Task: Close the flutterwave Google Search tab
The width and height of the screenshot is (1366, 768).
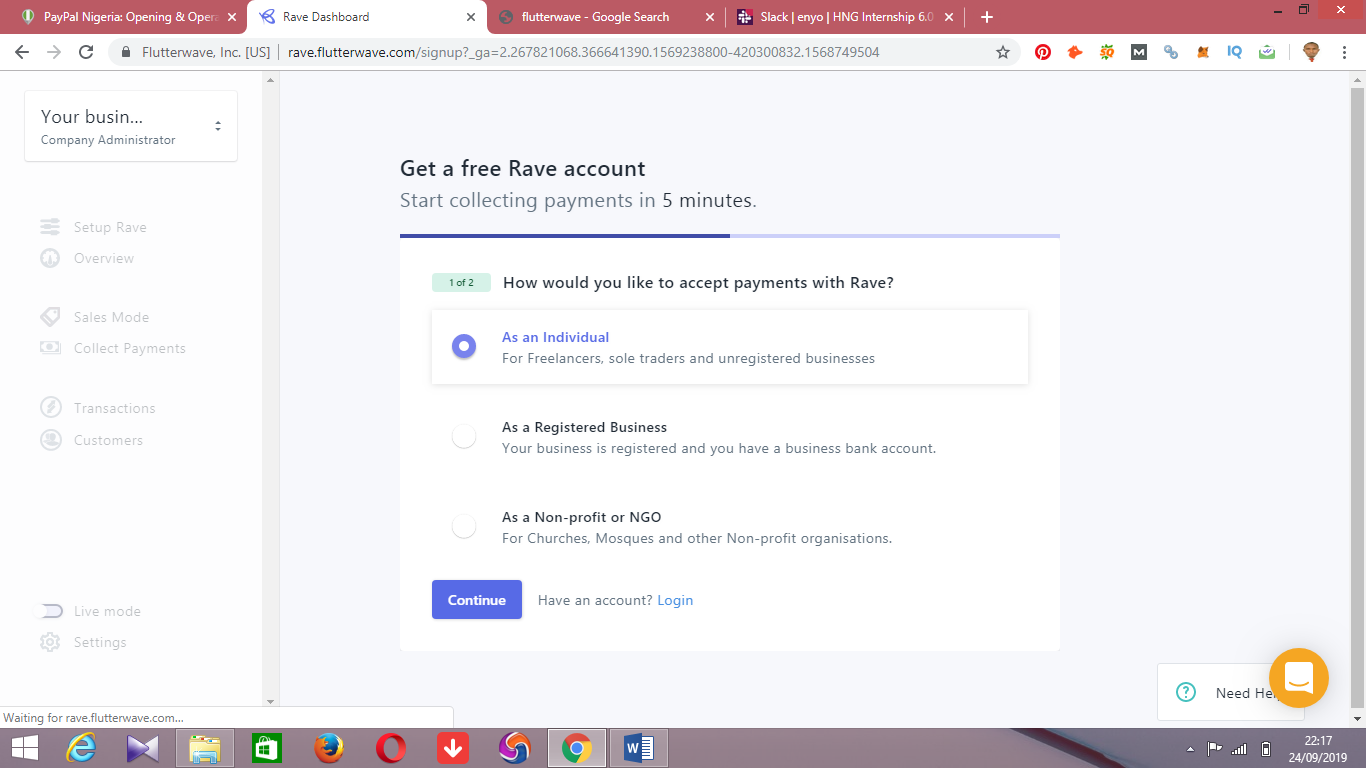Action: pyautogui.click(x=710, y=17)
